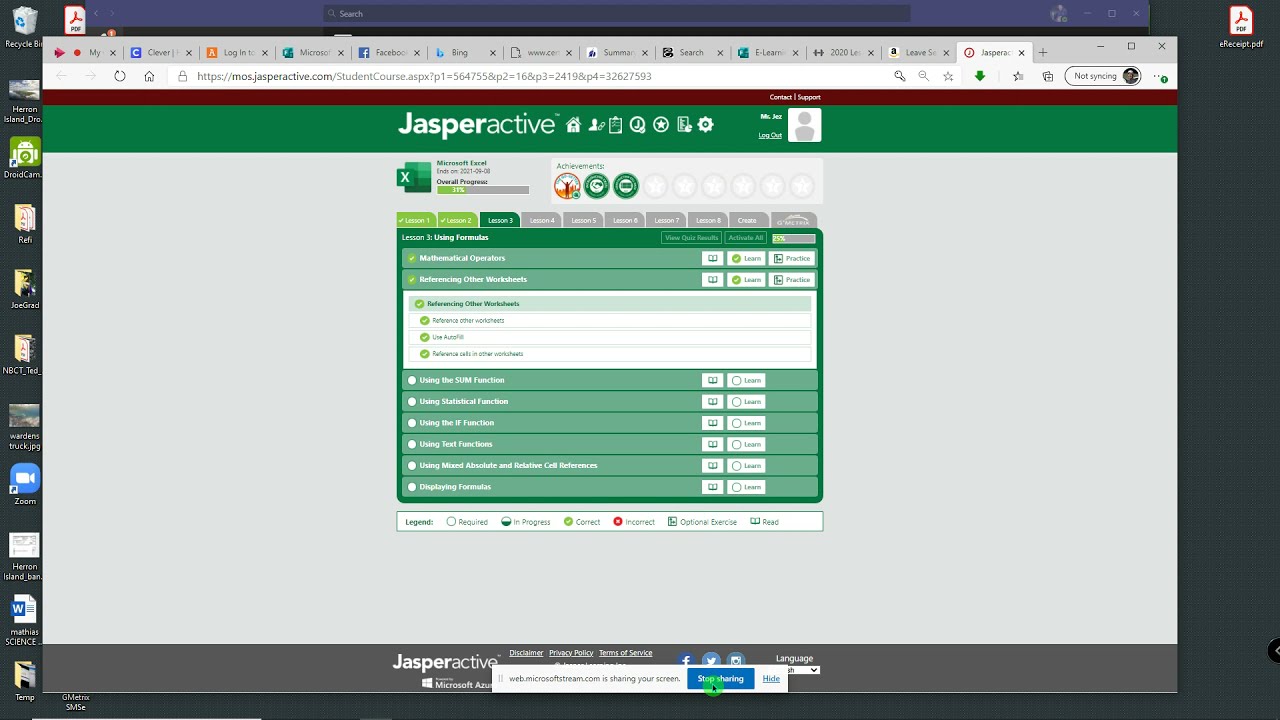The height and width of the screenshot is (720, 1280).
Task: Open the settings gear in Jasperactive header
Action: [706, 125]
